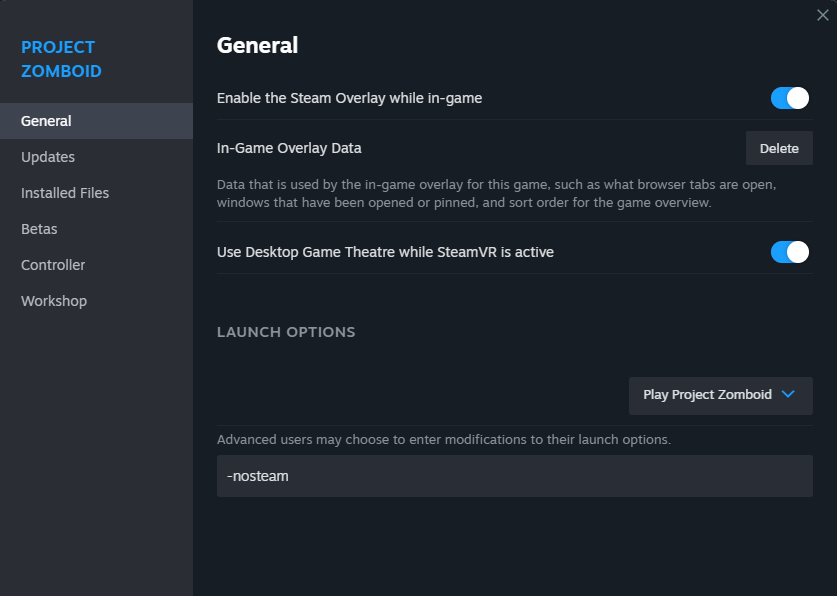837x596 pixels.
Task: Click the PROJECT ZOMBOID game title
Action: pyautogui.click(x=61, y=59)
